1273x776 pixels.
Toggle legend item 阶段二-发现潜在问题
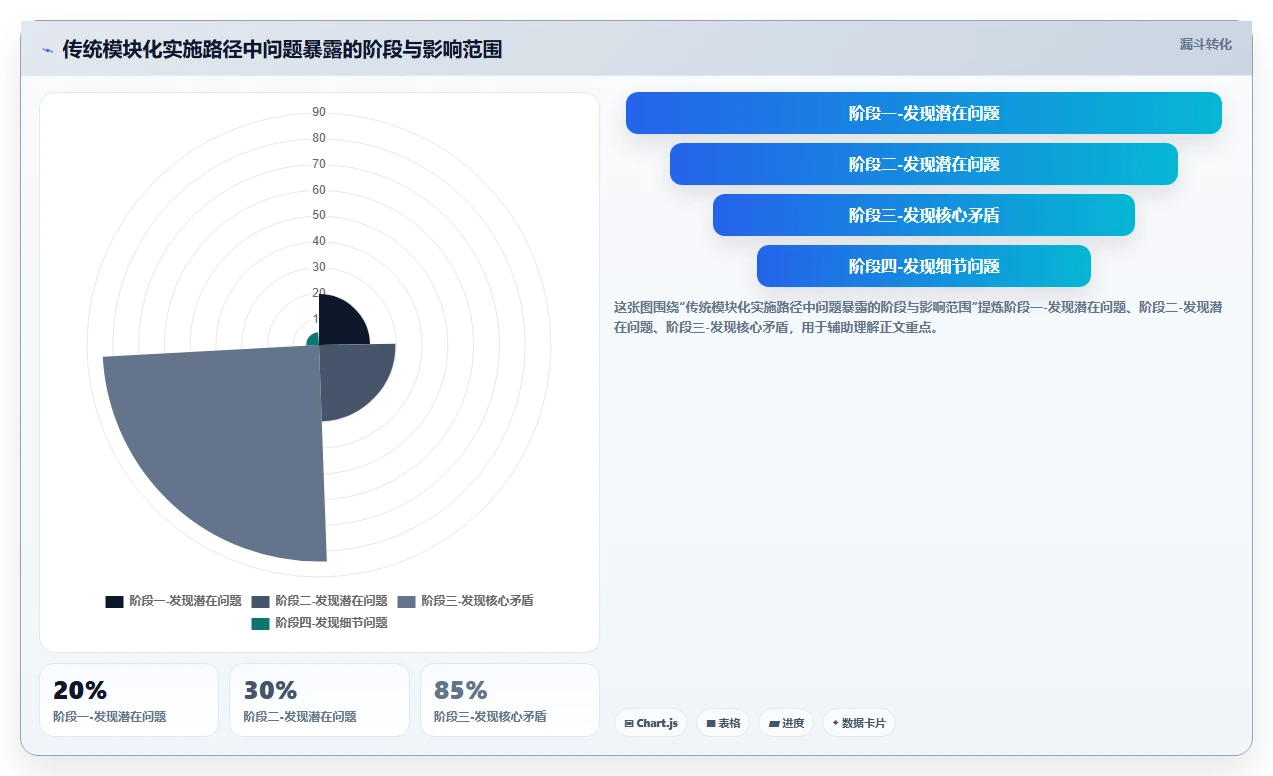(x=320, y=601)
